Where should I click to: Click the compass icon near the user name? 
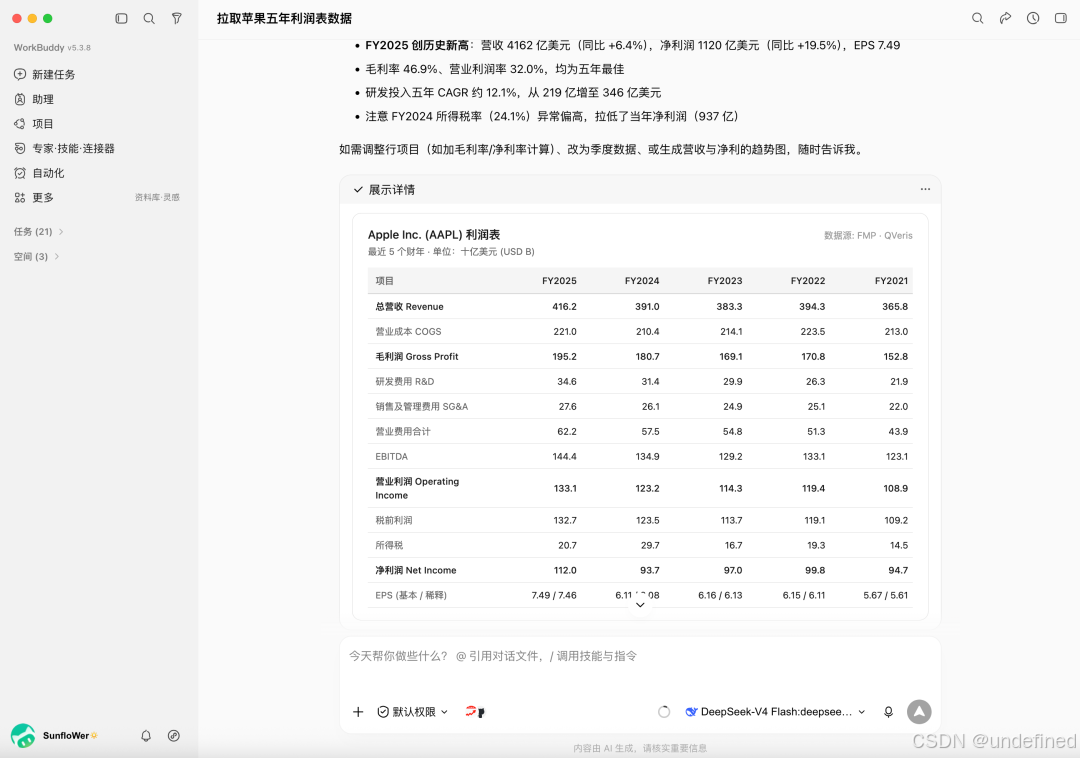click(x=174, y=736)
